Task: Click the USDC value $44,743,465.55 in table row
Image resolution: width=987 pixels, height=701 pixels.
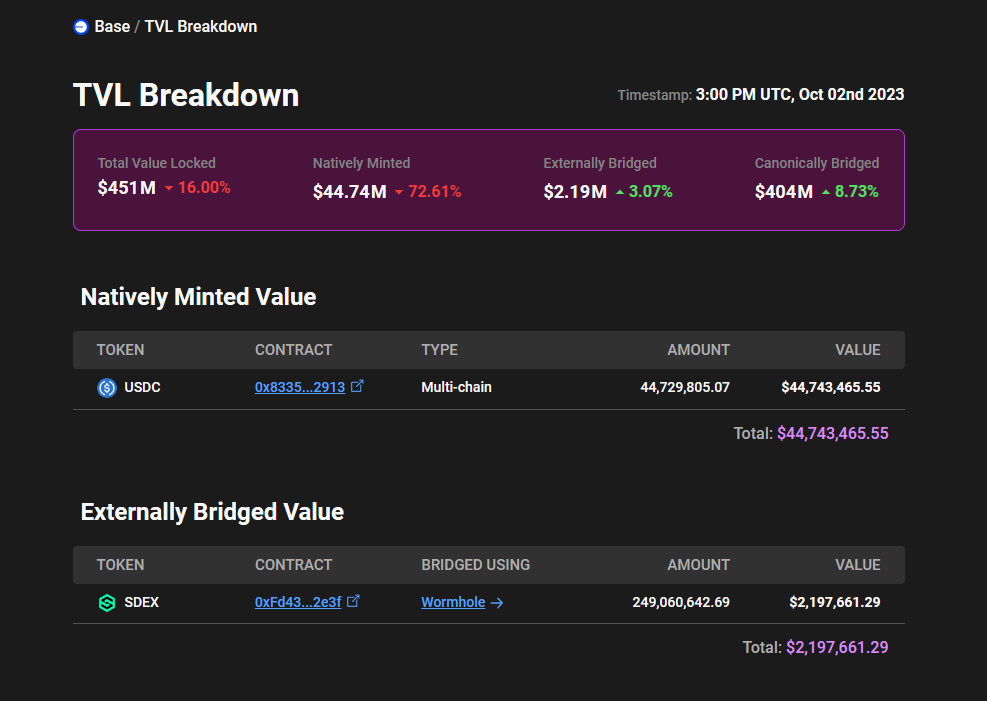Action: (831, 387)
